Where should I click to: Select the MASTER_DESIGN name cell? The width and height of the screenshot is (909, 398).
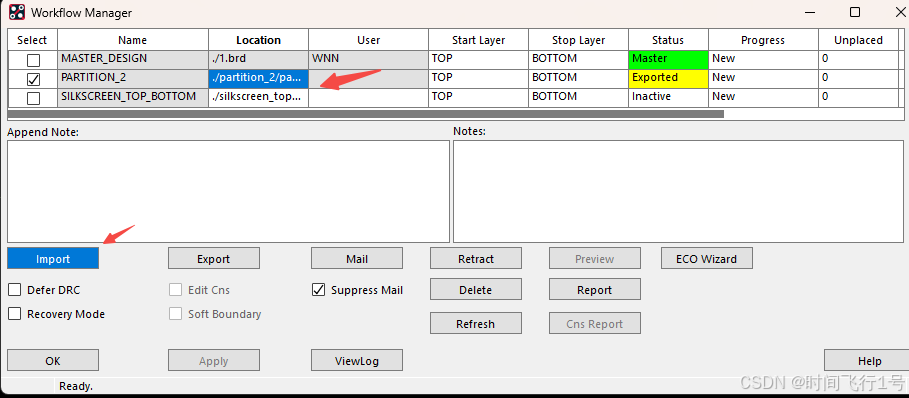coord(133,60)
